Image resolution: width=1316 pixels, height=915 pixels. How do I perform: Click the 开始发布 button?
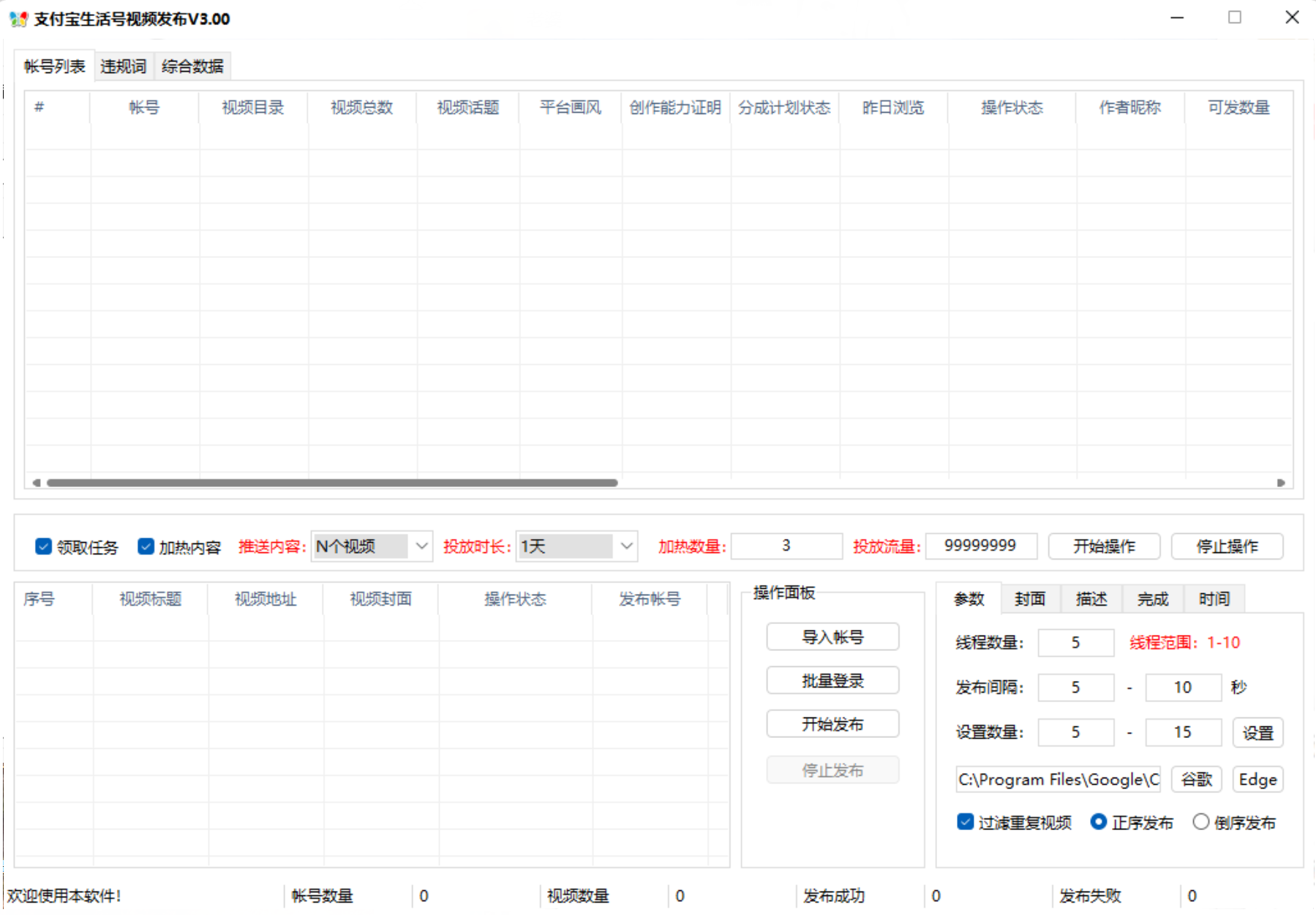[832, 724]
